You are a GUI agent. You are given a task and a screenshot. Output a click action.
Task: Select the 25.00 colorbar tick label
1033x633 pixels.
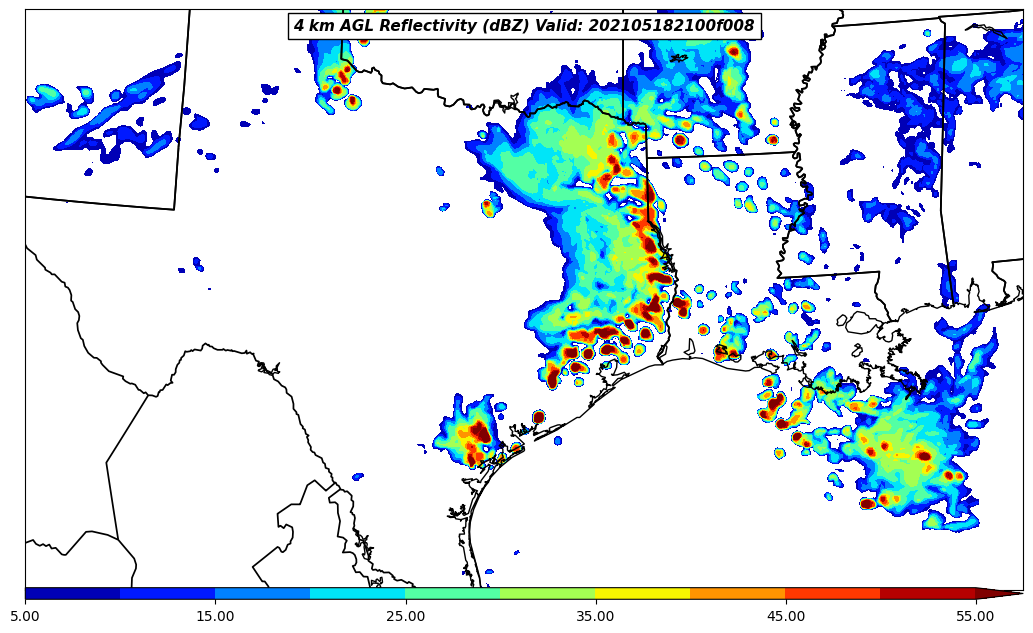(405, 616)
